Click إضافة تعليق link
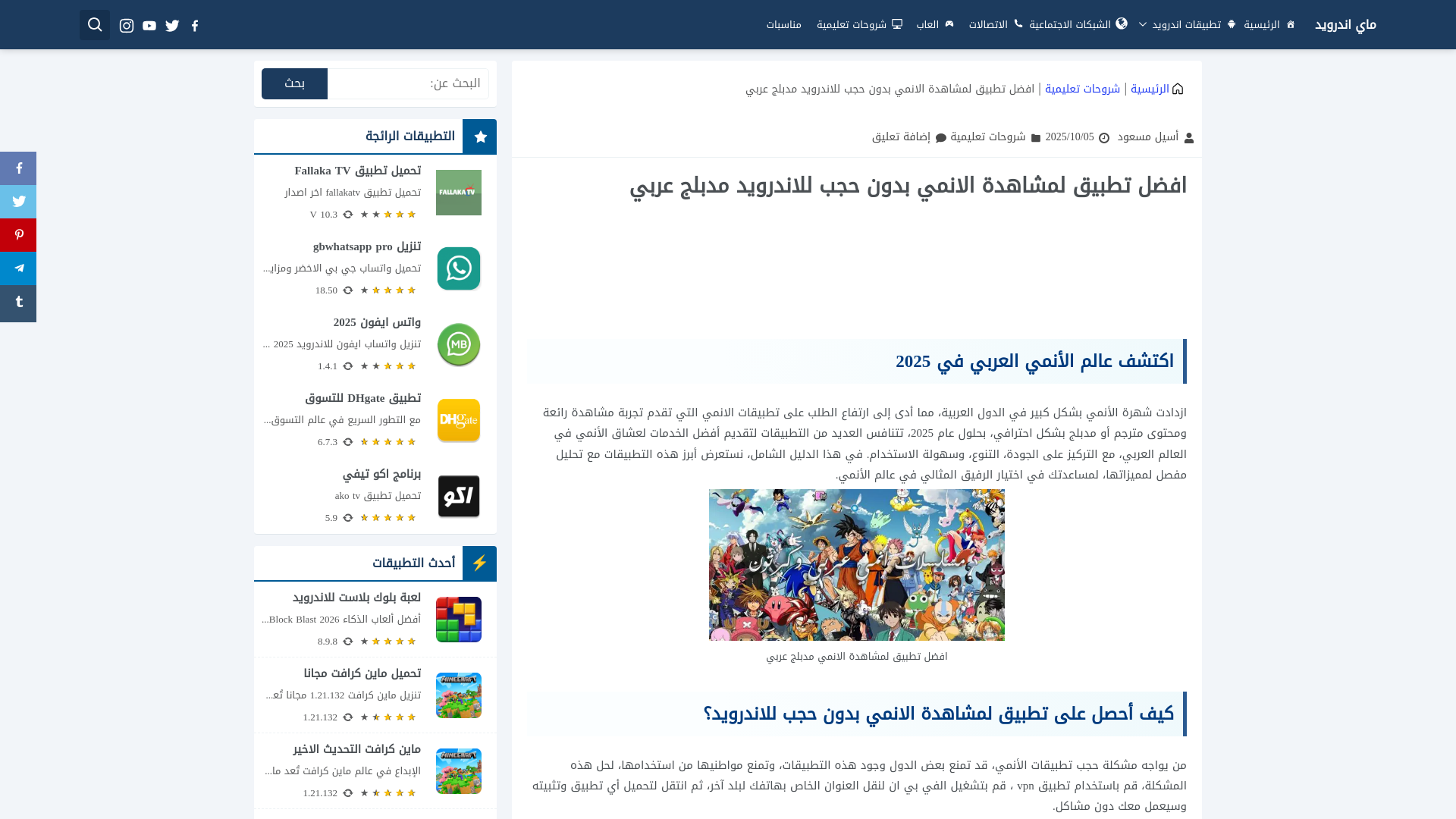This screenshot has height=819, width=1456. (x=901, y=137)
